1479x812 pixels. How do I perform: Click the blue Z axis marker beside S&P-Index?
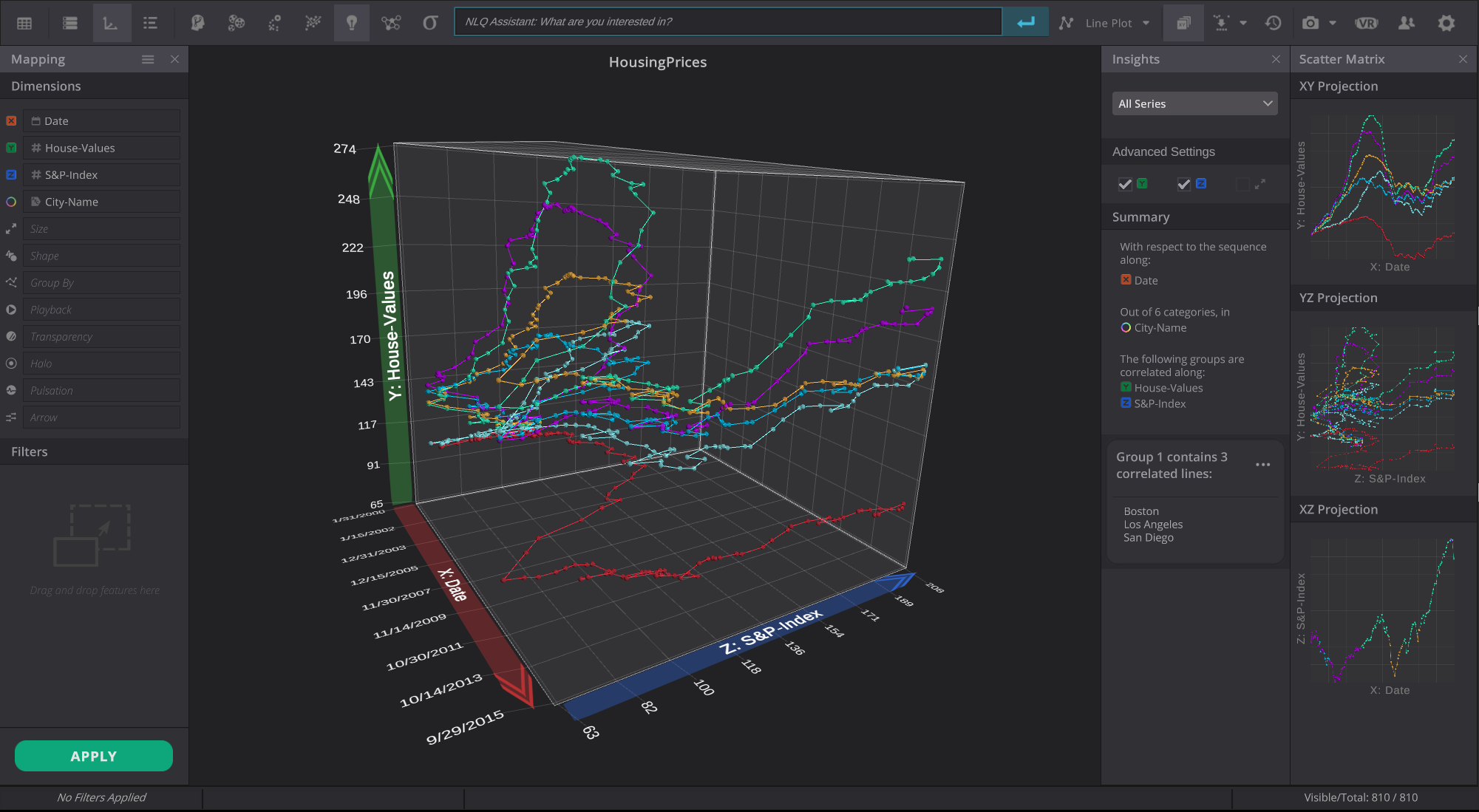11,175
